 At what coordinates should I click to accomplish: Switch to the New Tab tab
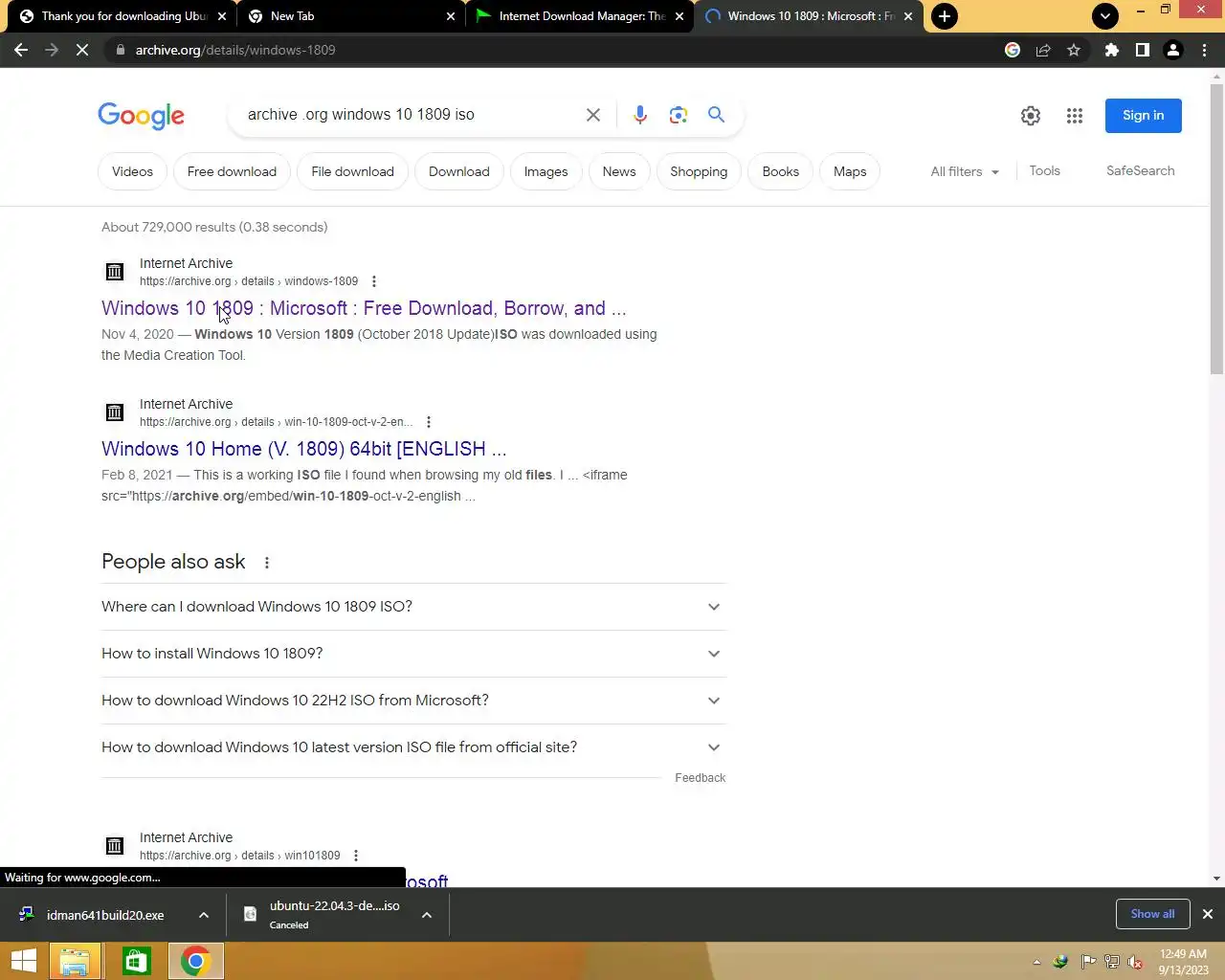point(351,16)
